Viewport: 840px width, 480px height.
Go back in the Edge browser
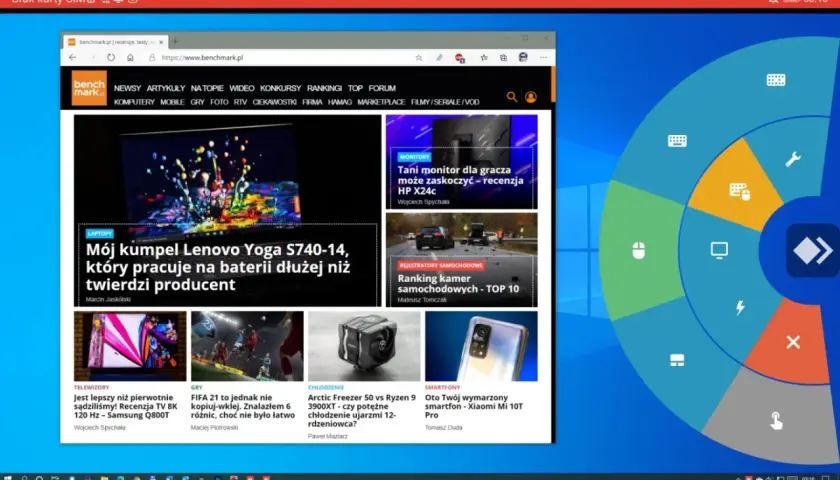72,57
